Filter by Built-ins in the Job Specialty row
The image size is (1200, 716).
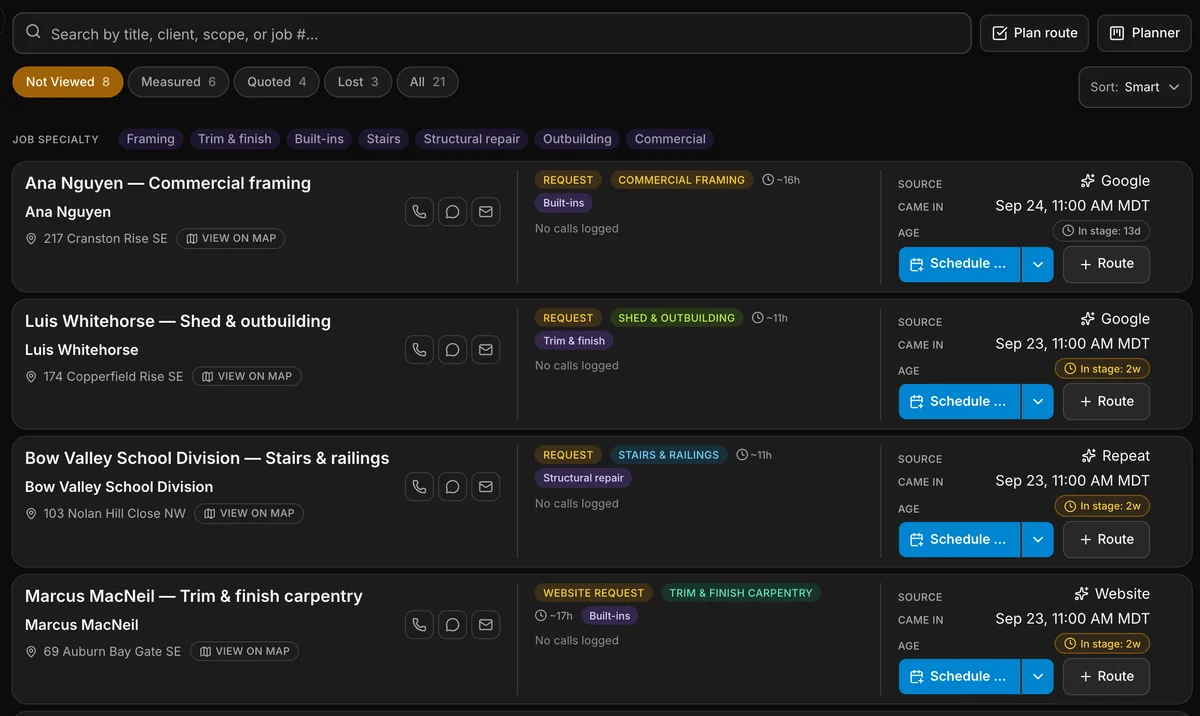click(x=319, y=139)
